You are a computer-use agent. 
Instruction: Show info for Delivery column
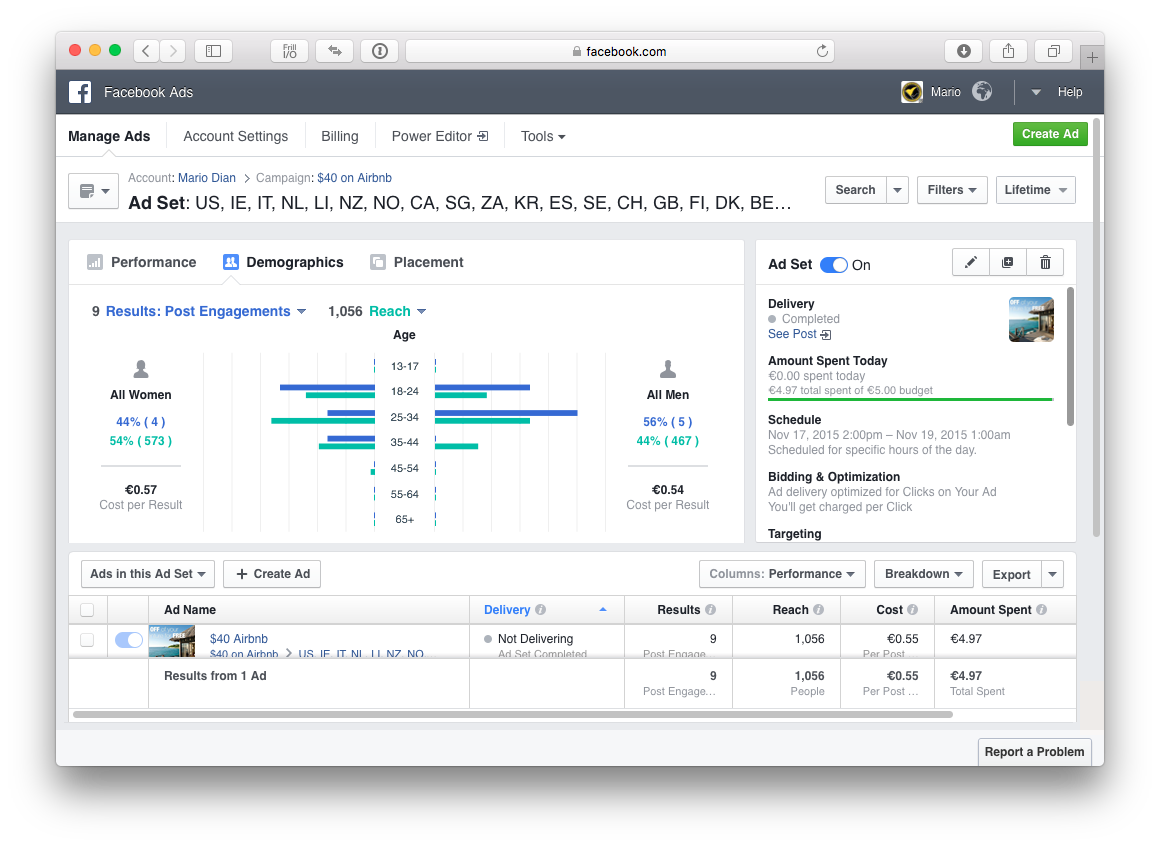[541, 609]
